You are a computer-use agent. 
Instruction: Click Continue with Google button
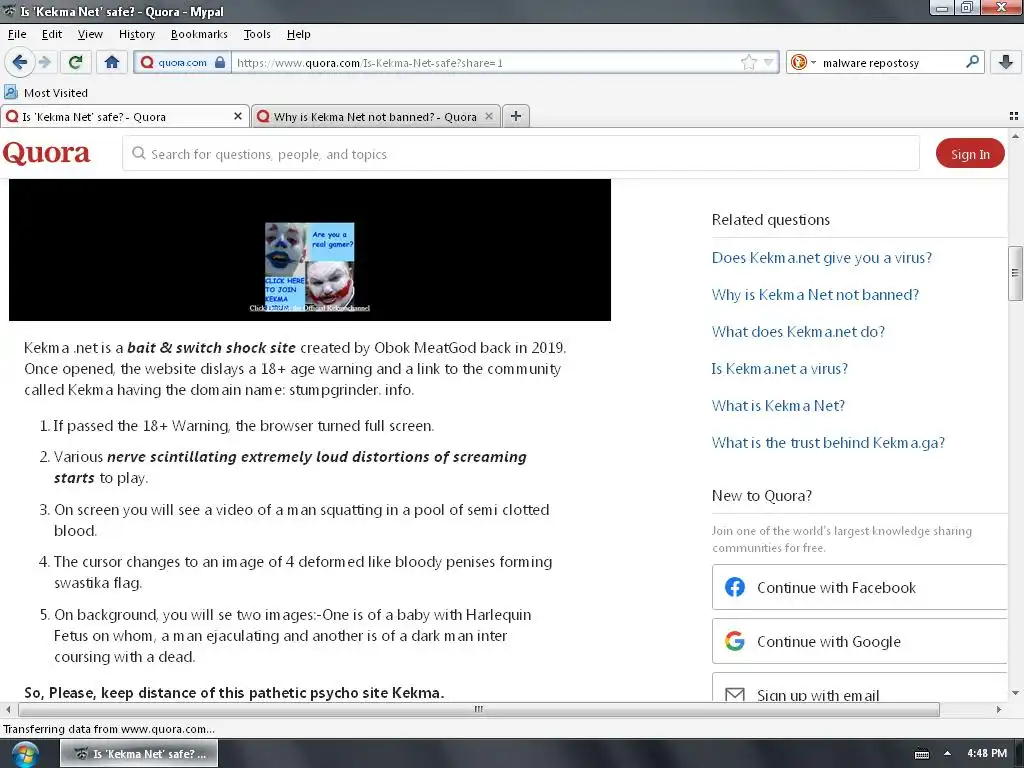tap(859, 641)
